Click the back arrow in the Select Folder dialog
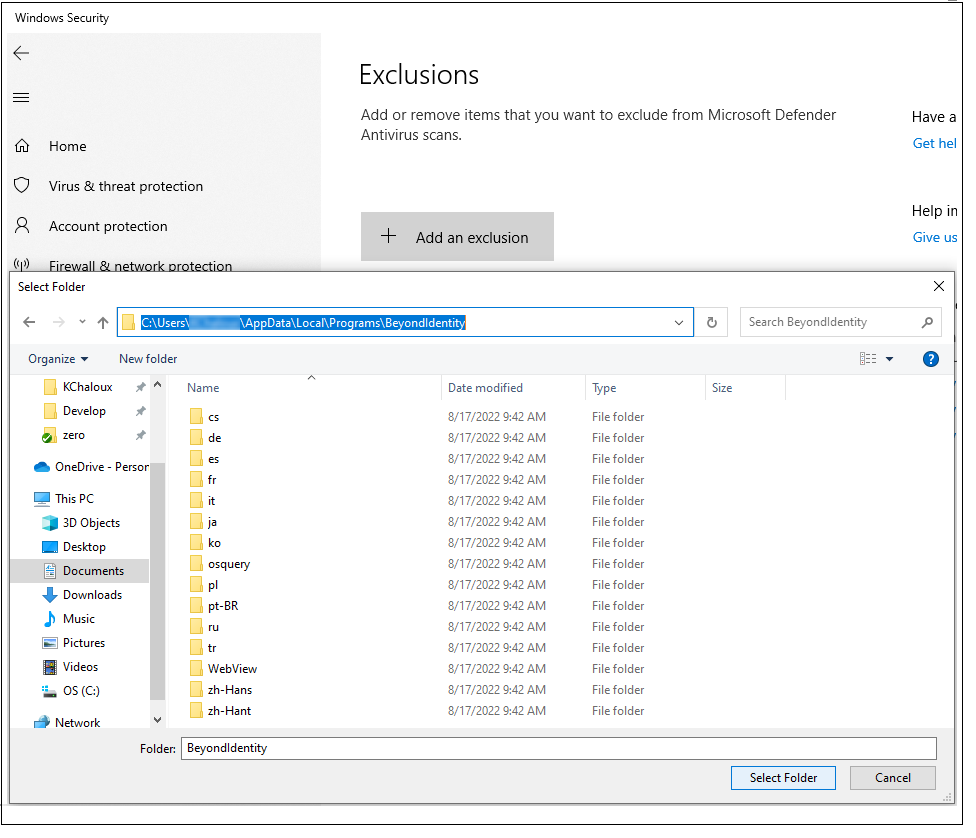Viewport: 976px width, 838px height. tap(30, 322)
